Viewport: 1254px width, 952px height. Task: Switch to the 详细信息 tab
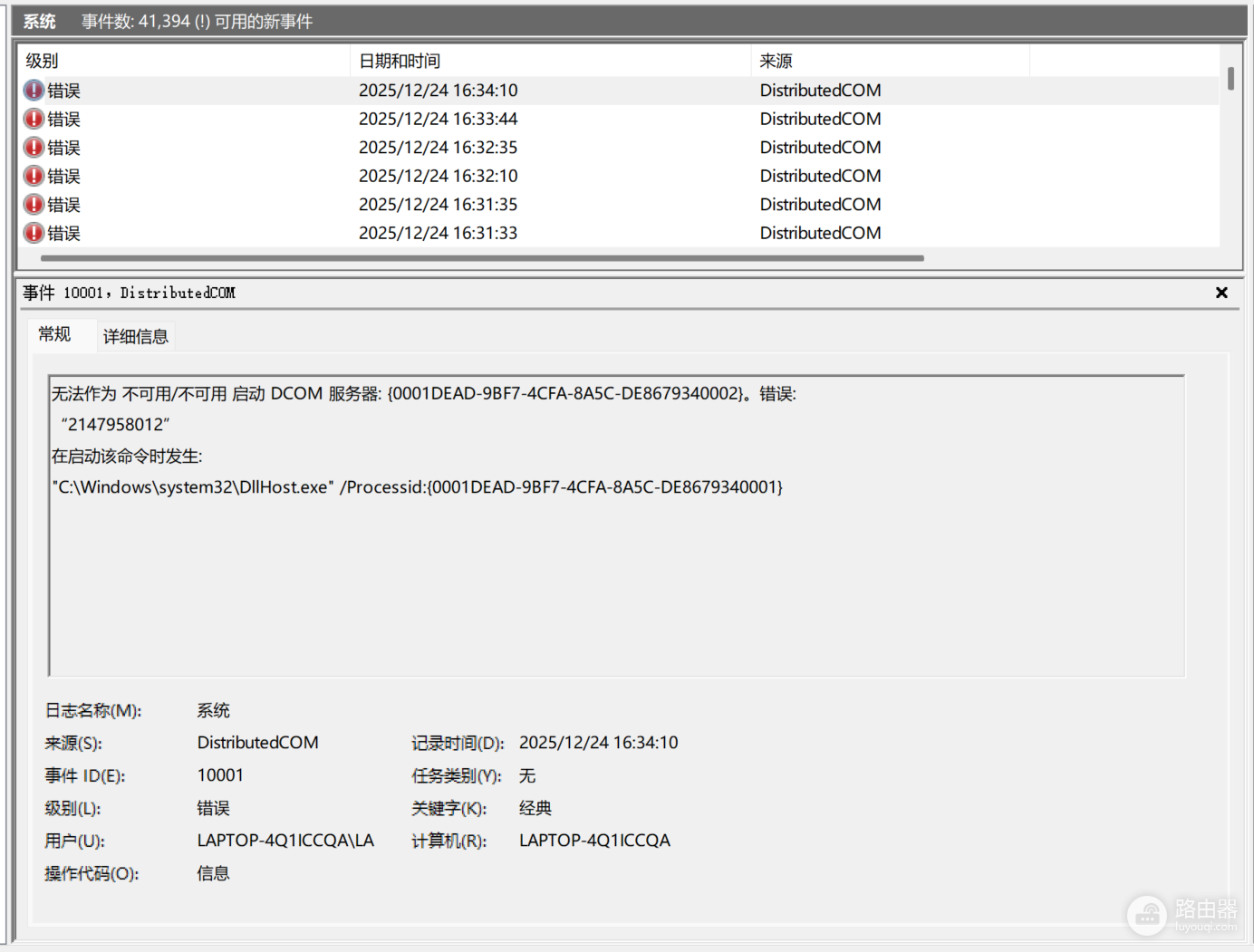(136, 337)
